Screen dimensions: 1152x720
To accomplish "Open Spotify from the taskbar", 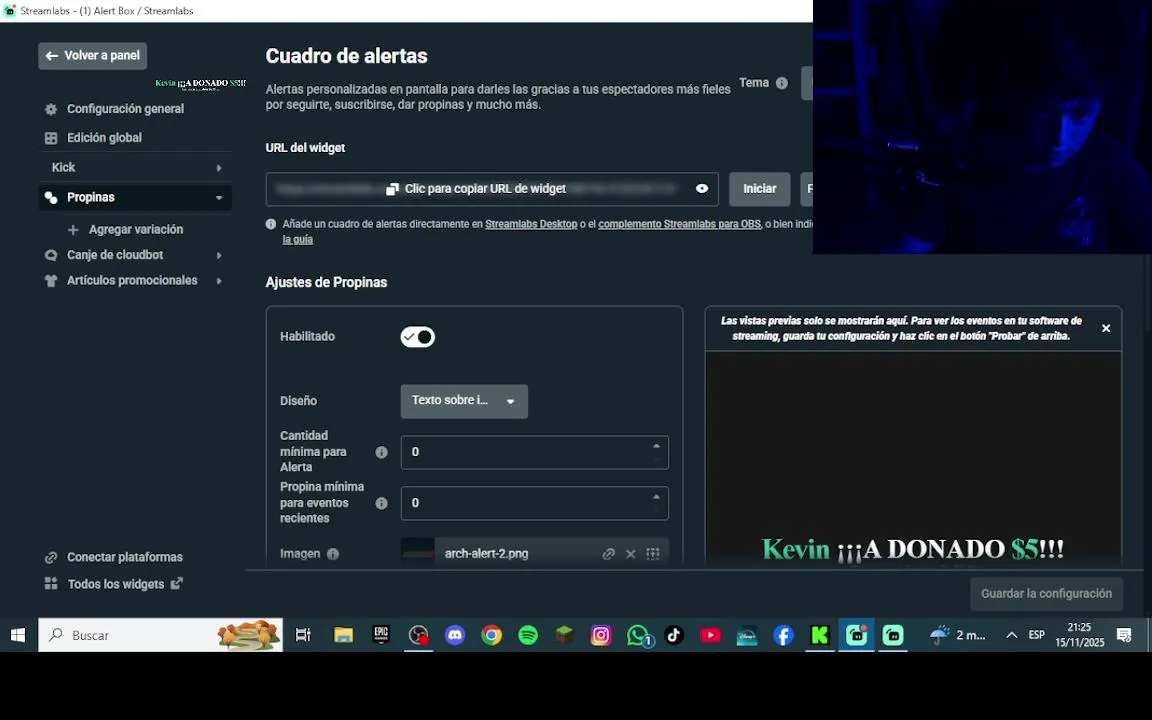I will pos(528,636).
